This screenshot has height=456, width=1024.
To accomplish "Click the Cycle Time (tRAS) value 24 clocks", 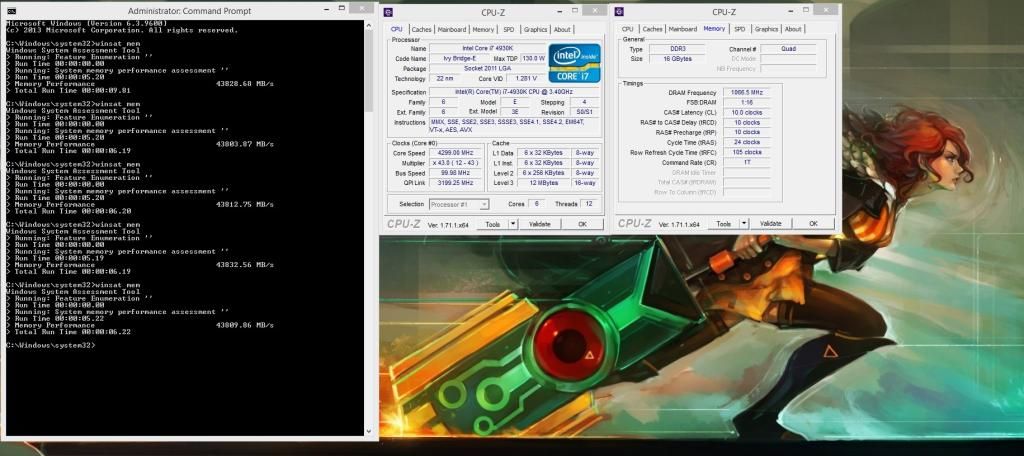I will (x=746, y=142).
